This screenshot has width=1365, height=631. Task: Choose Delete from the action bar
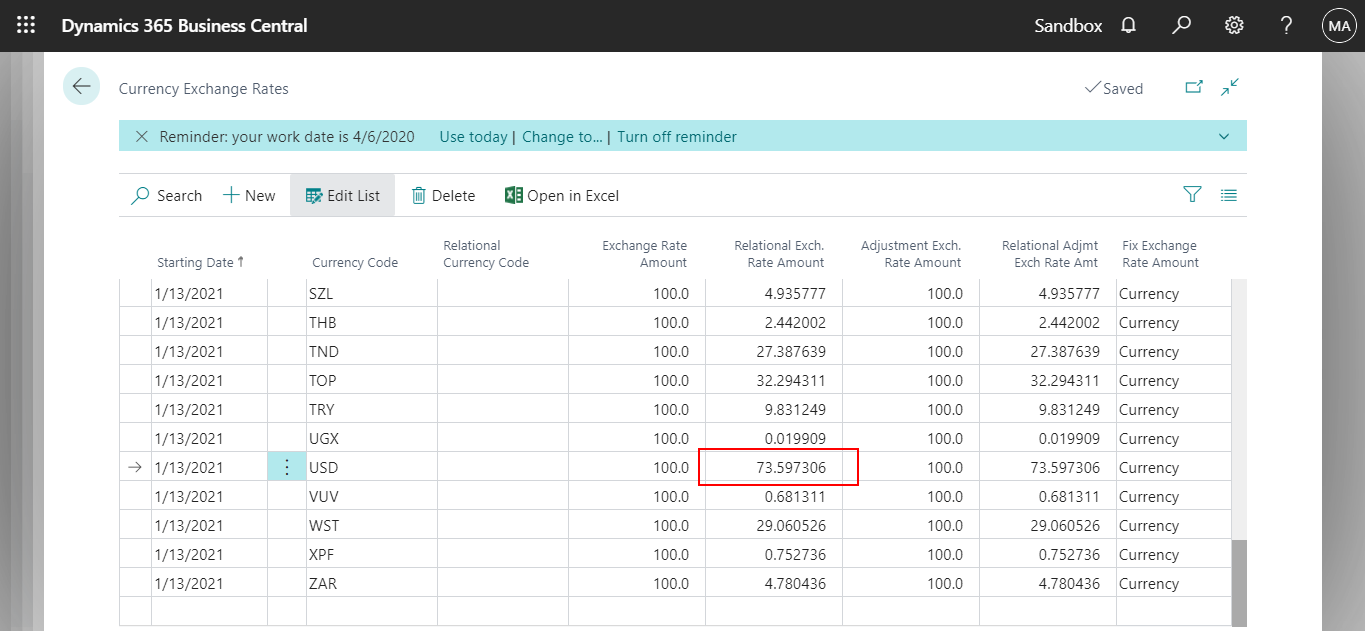(443, 195)
